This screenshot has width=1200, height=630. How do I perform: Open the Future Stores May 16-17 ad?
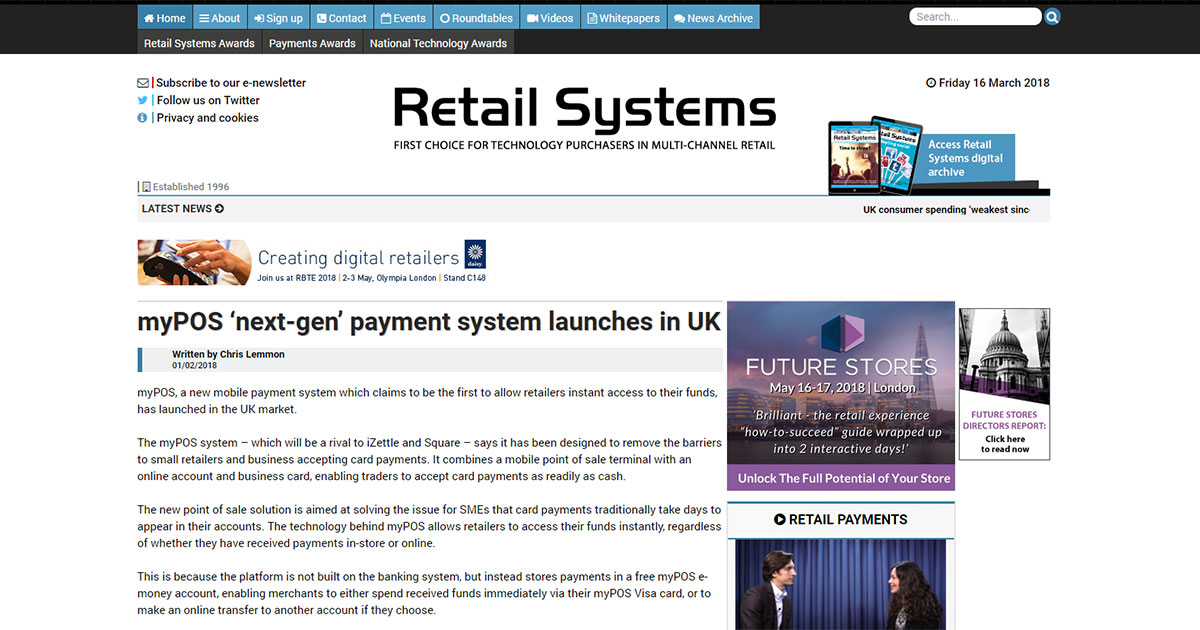[841, 395]
